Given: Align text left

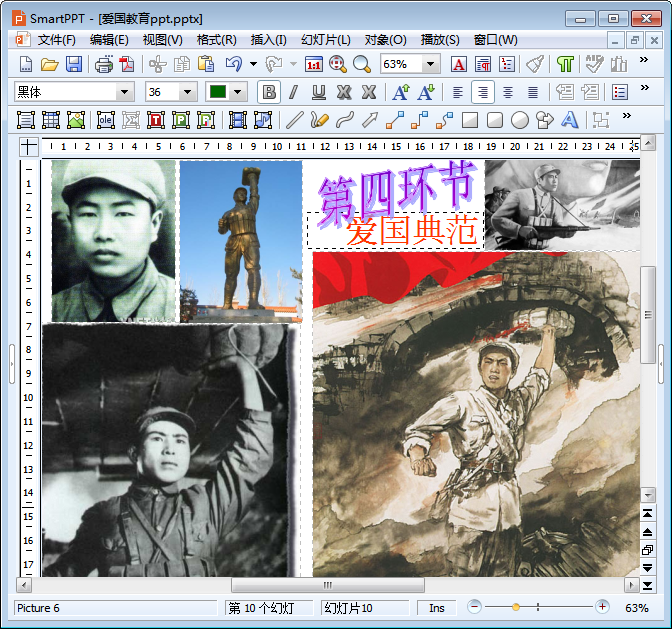Looking at the screenshot, I should [458, 92].
